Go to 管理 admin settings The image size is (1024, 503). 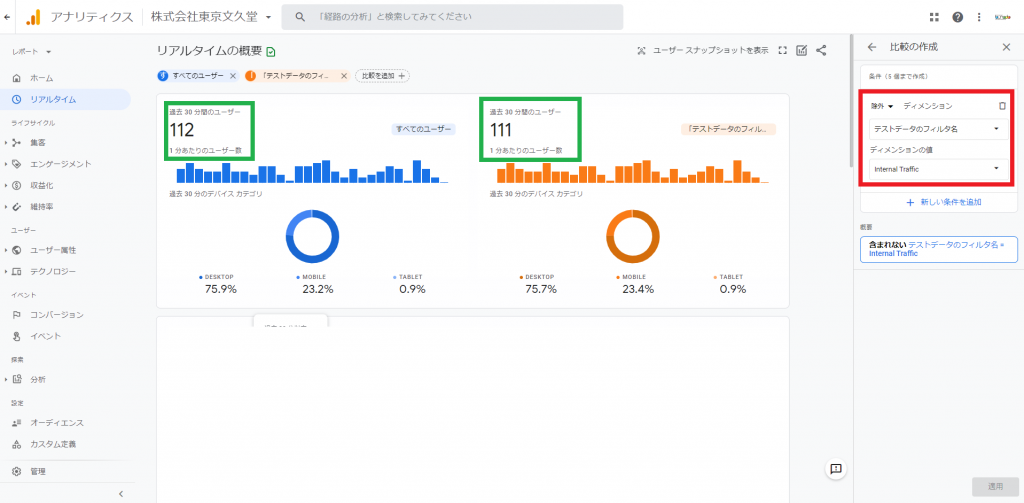pos(38,471)
